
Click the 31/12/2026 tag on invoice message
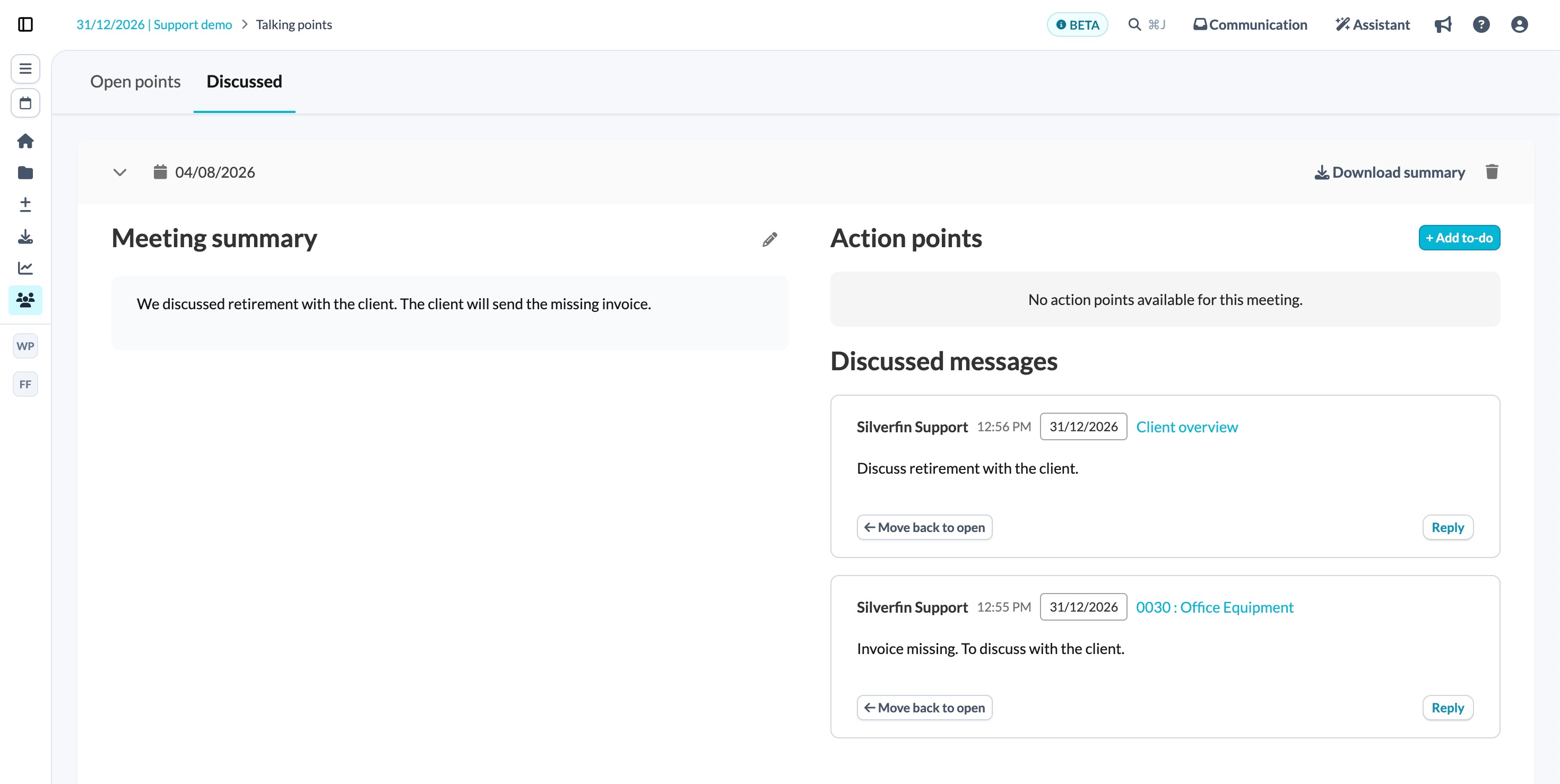(x=1084, y=607)
